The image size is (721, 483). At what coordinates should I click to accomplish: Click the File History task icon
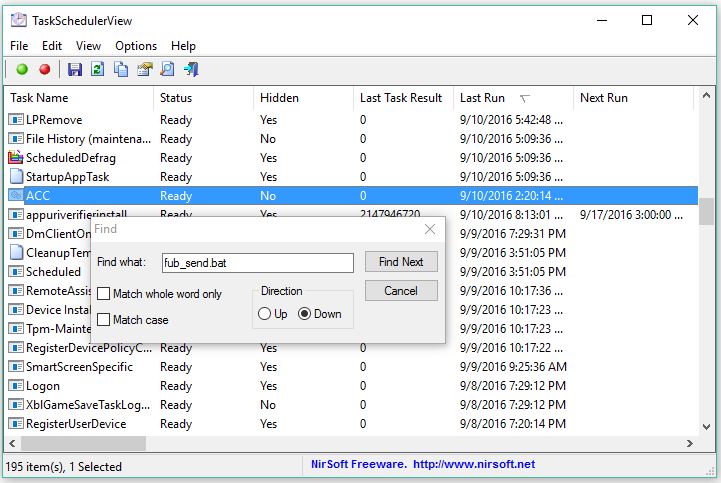16,139
